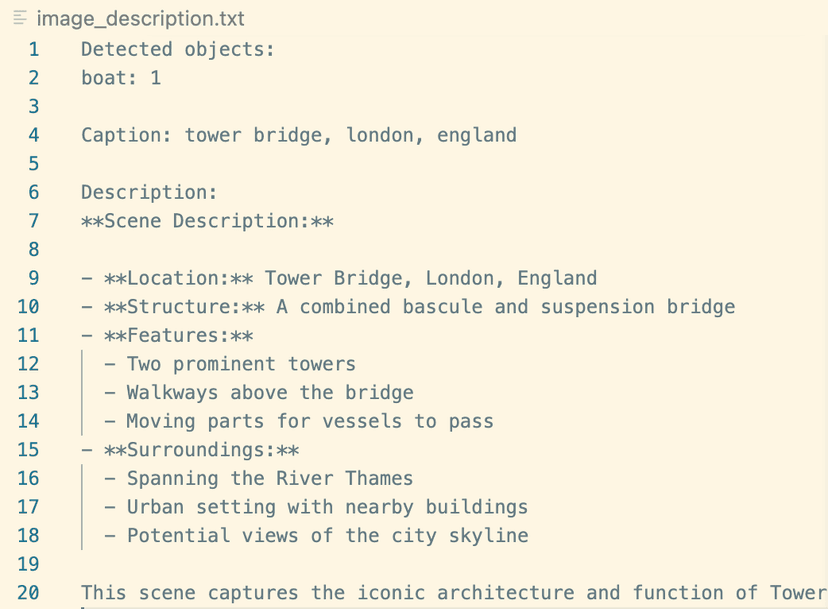Select line 1 via its line number

click(x=34, y=49)
